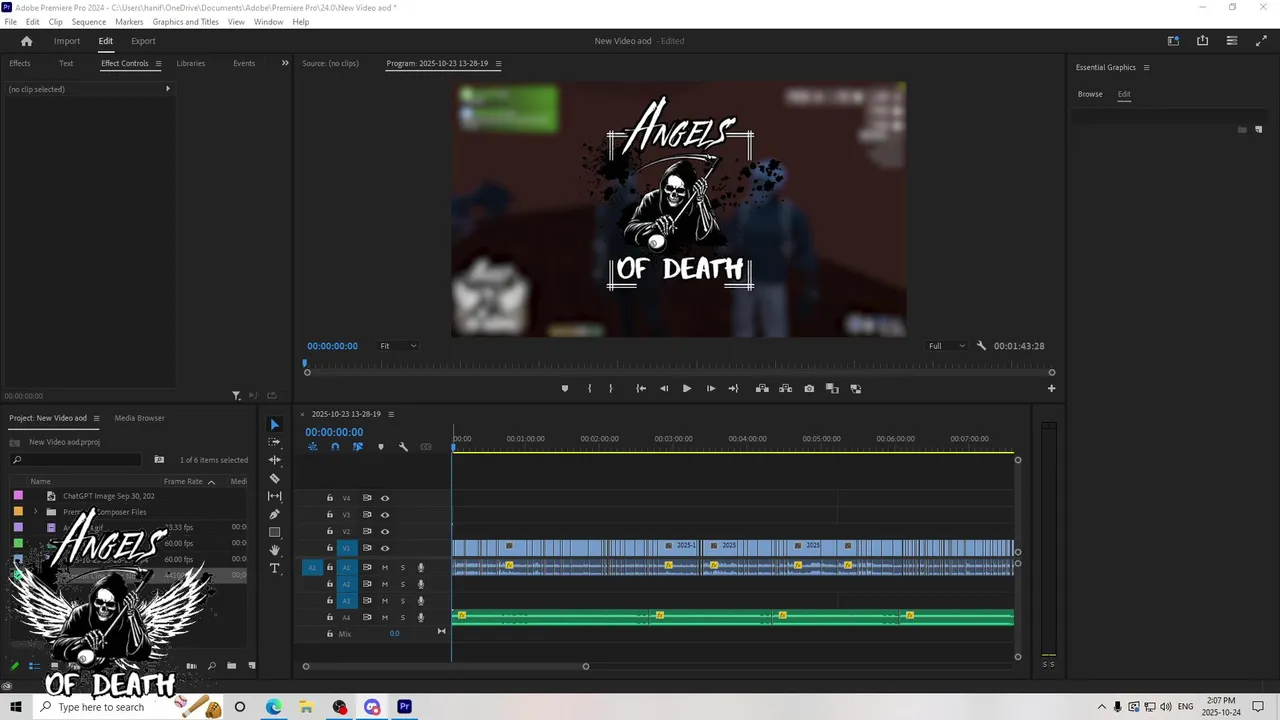Click the Lift button
This screenshot has height=720, width=1280.
762,388
